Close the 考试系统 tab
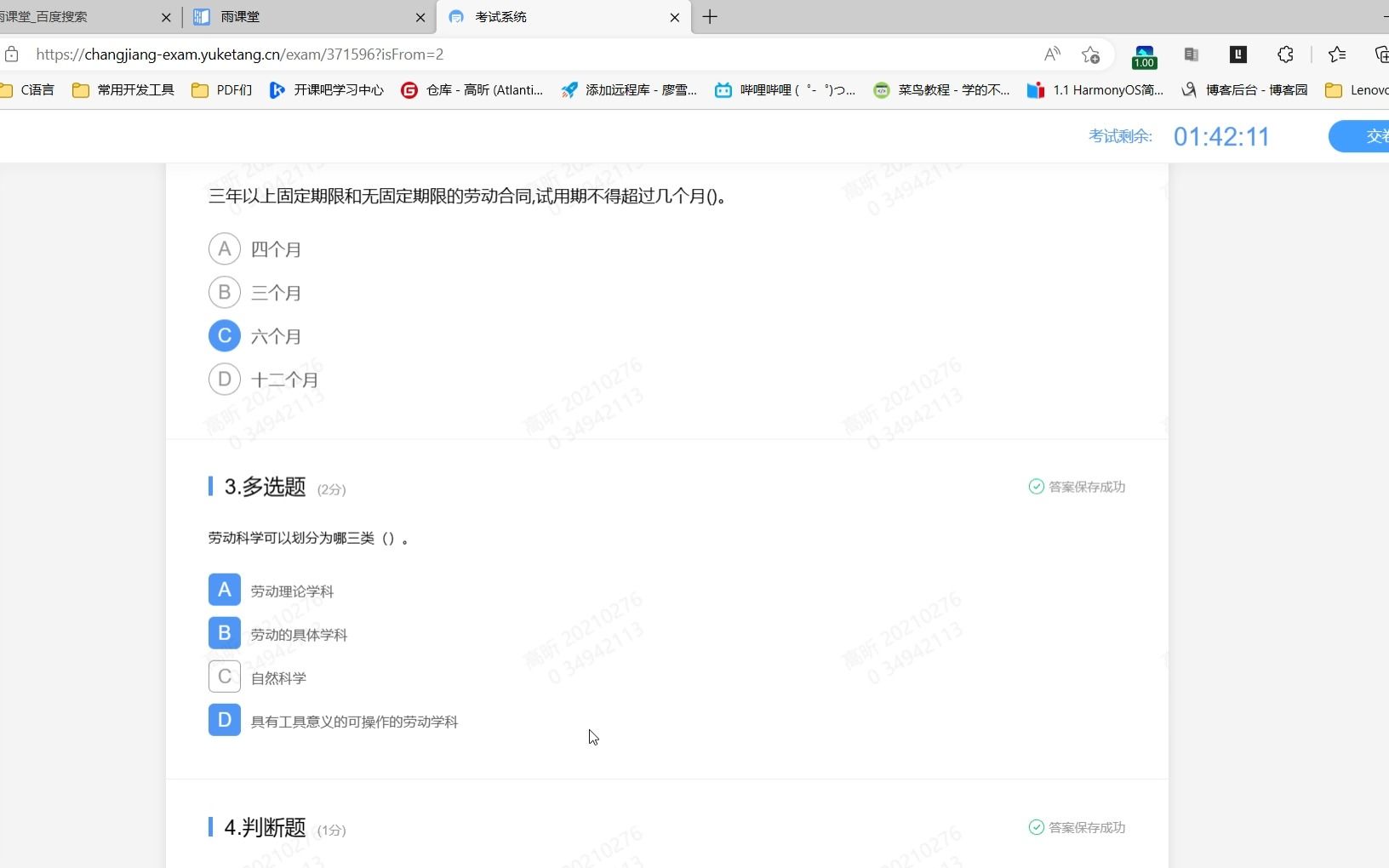This screenshot has width=1389, height=868. click(x=675, y=17)
